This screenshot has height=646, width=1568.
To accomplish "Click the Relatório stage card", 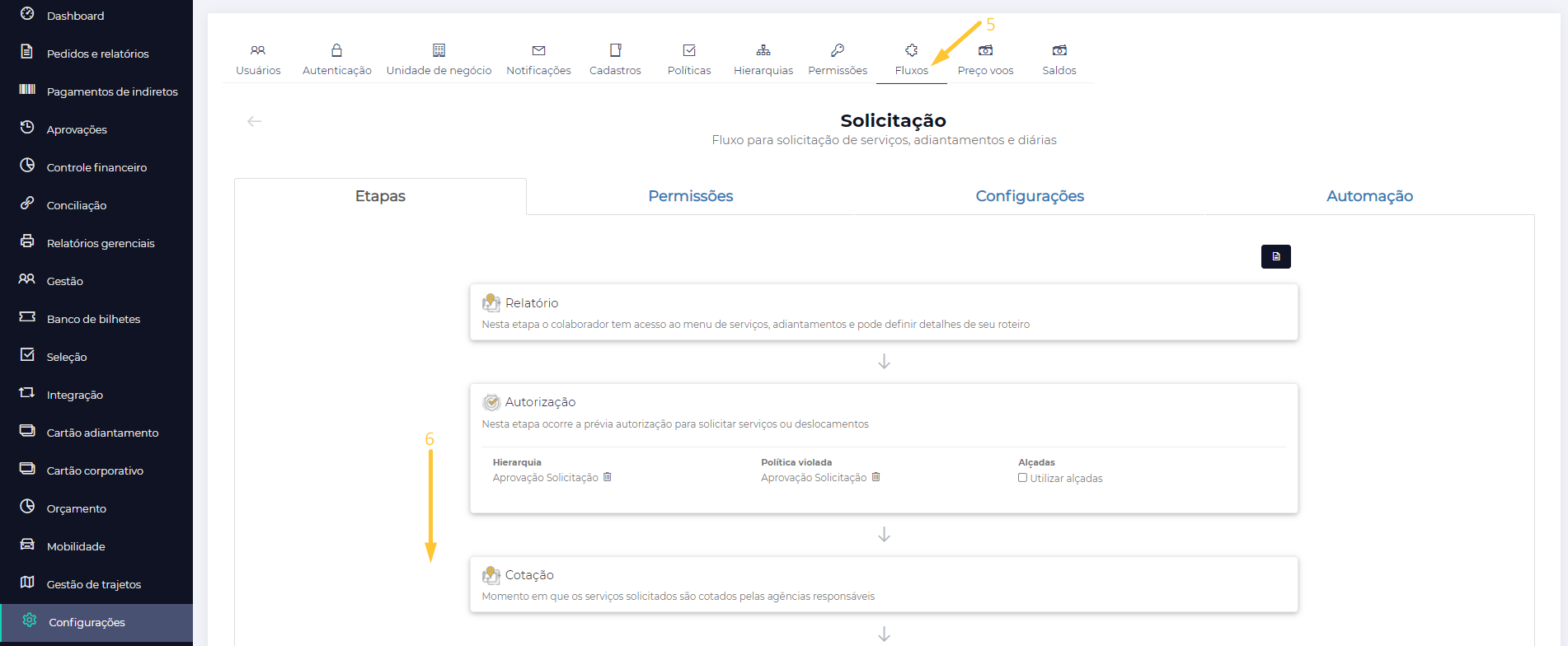I will pyautogui.click(x=883, y=312).
